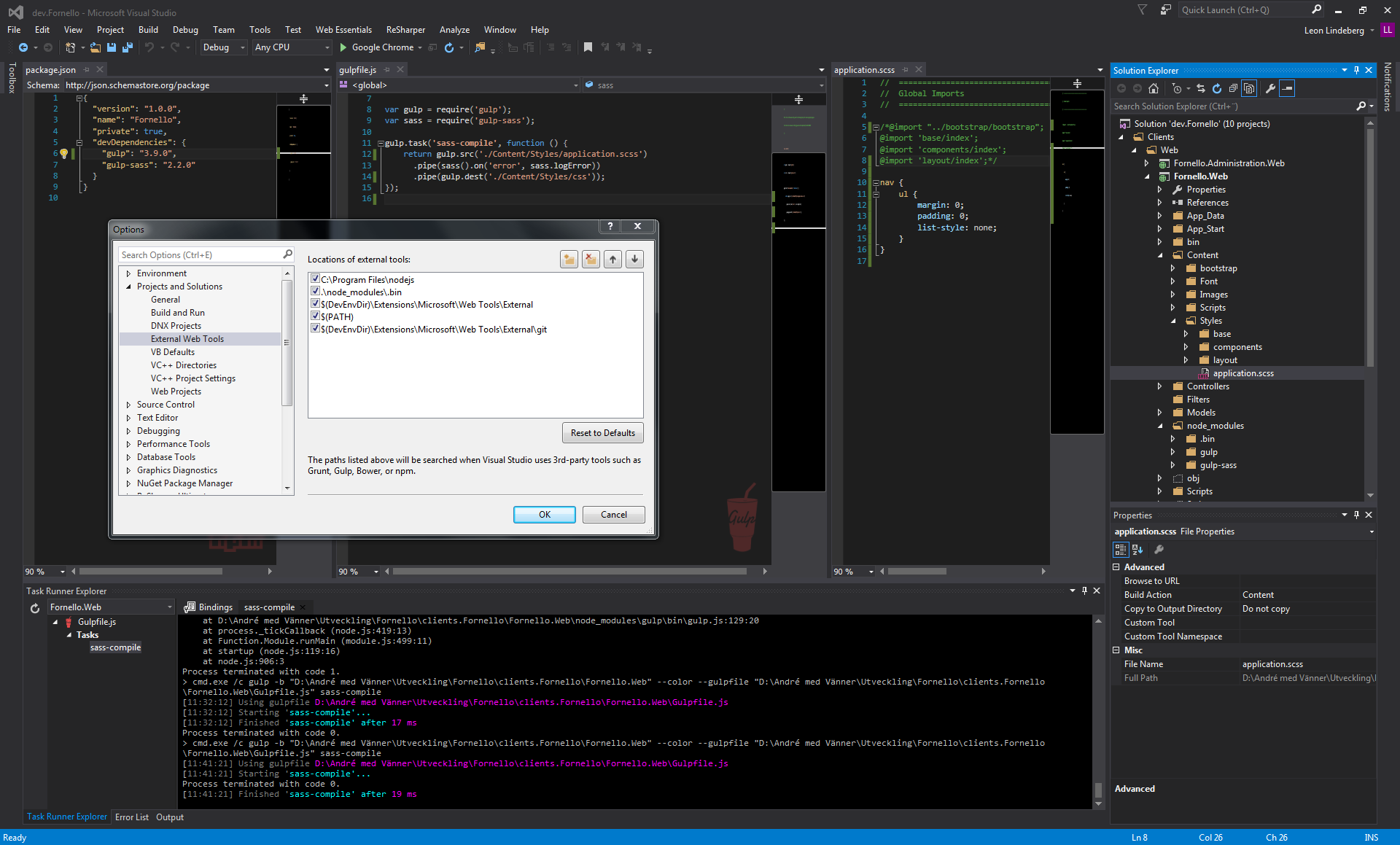Click Pending Changes Filter clock icon

(1177, 88)
